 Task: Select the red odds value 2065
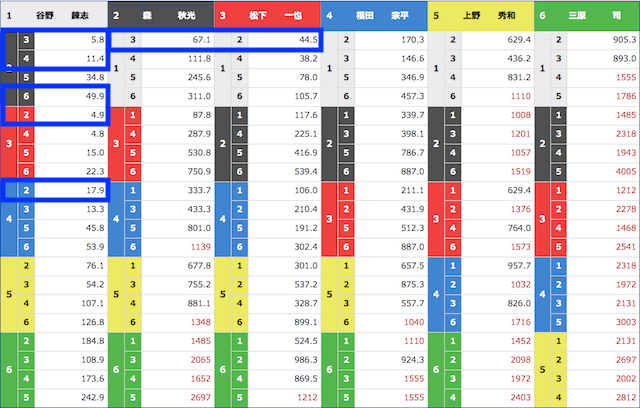(x=201, y=360)
